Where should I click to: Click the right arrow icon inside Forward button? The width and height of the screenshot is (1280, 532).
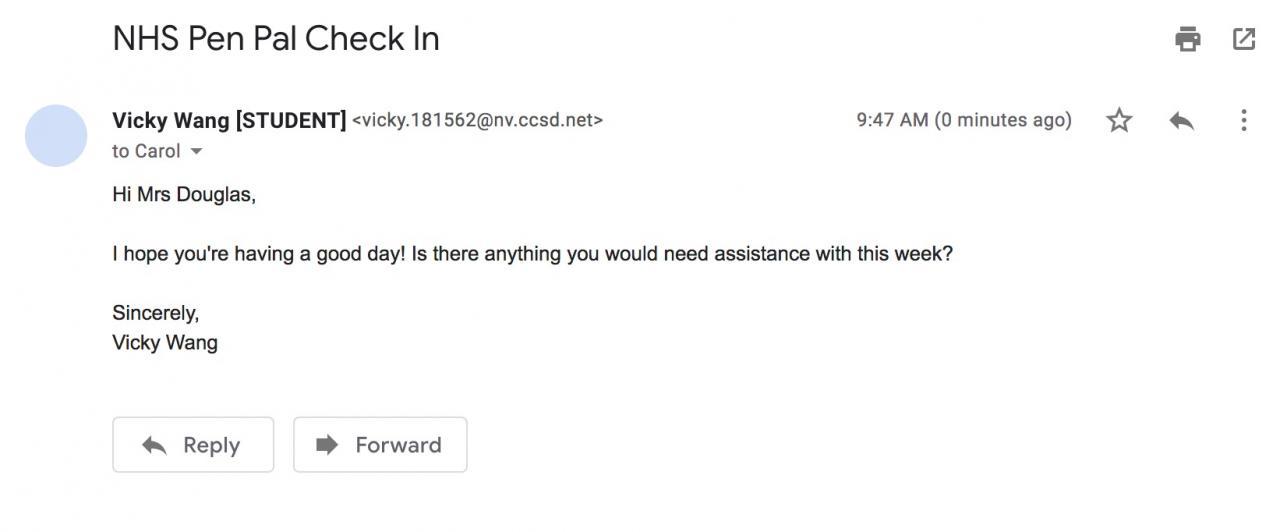(326, 445)
